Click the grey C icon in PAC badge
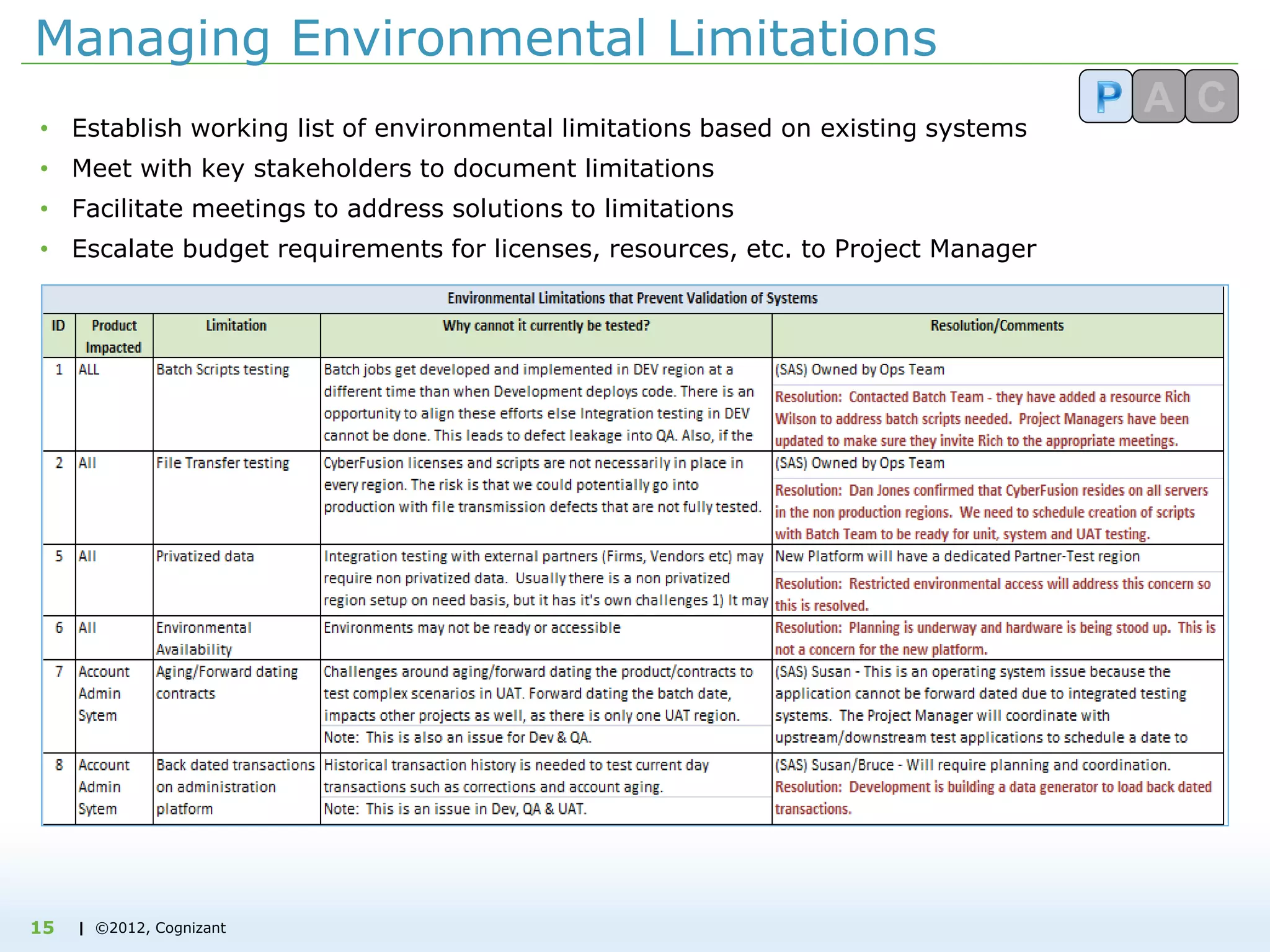The image size is (1270, 952). (1212, 96)
